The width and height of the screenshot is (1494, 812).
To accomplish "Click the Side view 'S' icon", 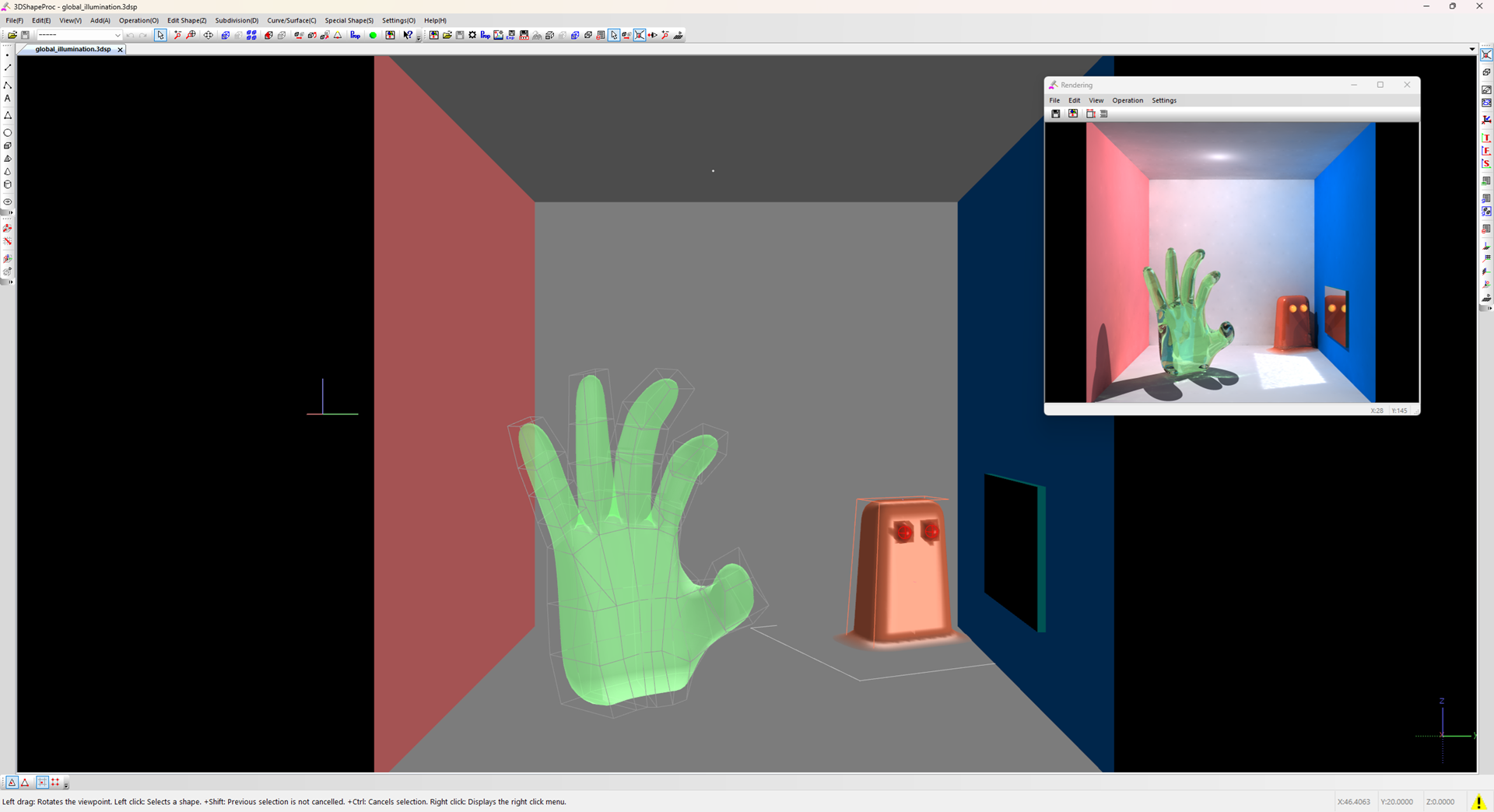I will pos(1486,164).
